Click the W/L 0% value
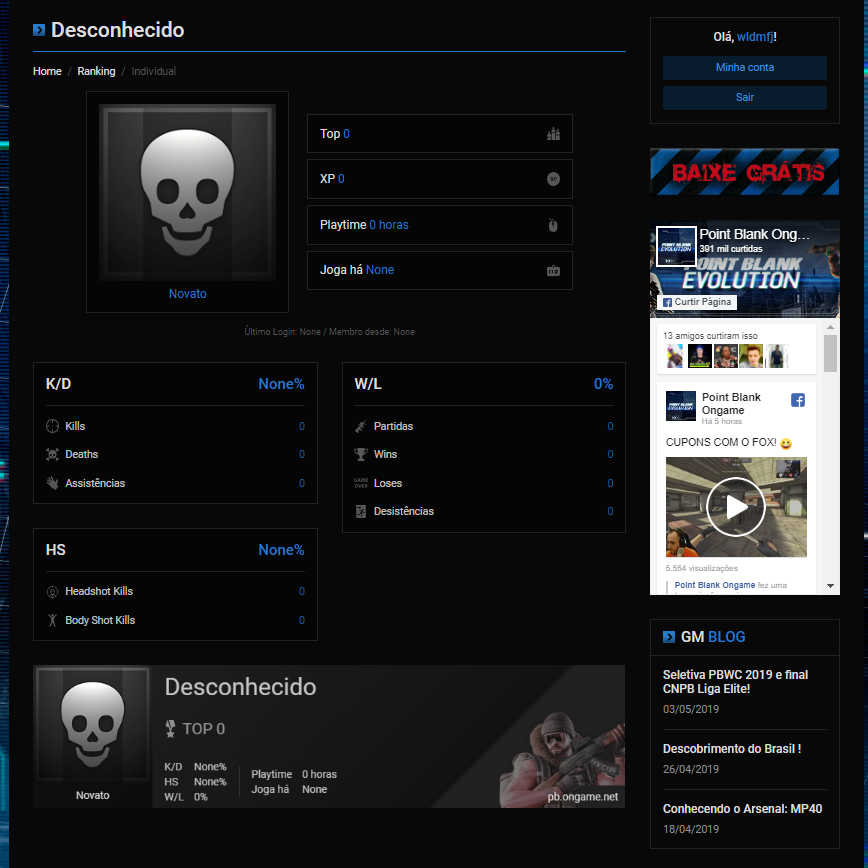The image size is (868, 868). coord(603,384)
